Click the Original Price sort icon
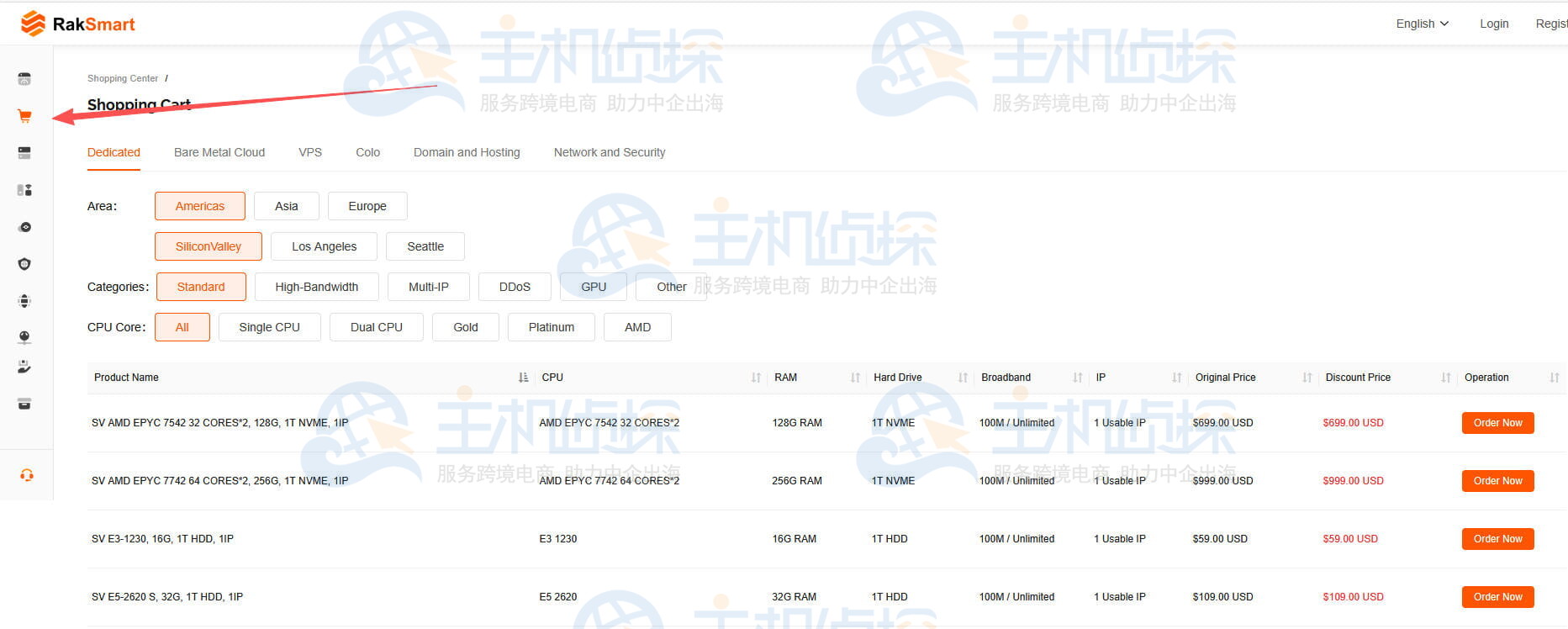The height and width of the screenshot is (629, 1568). point(1307,378)
